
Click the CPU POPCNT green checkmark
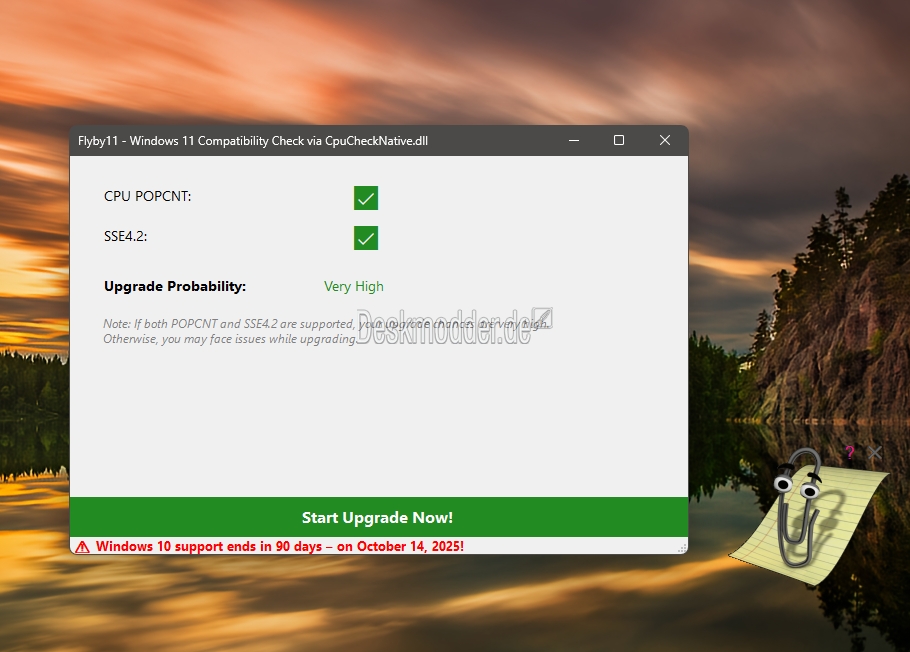pyautogui.click(x=366, y=198)
